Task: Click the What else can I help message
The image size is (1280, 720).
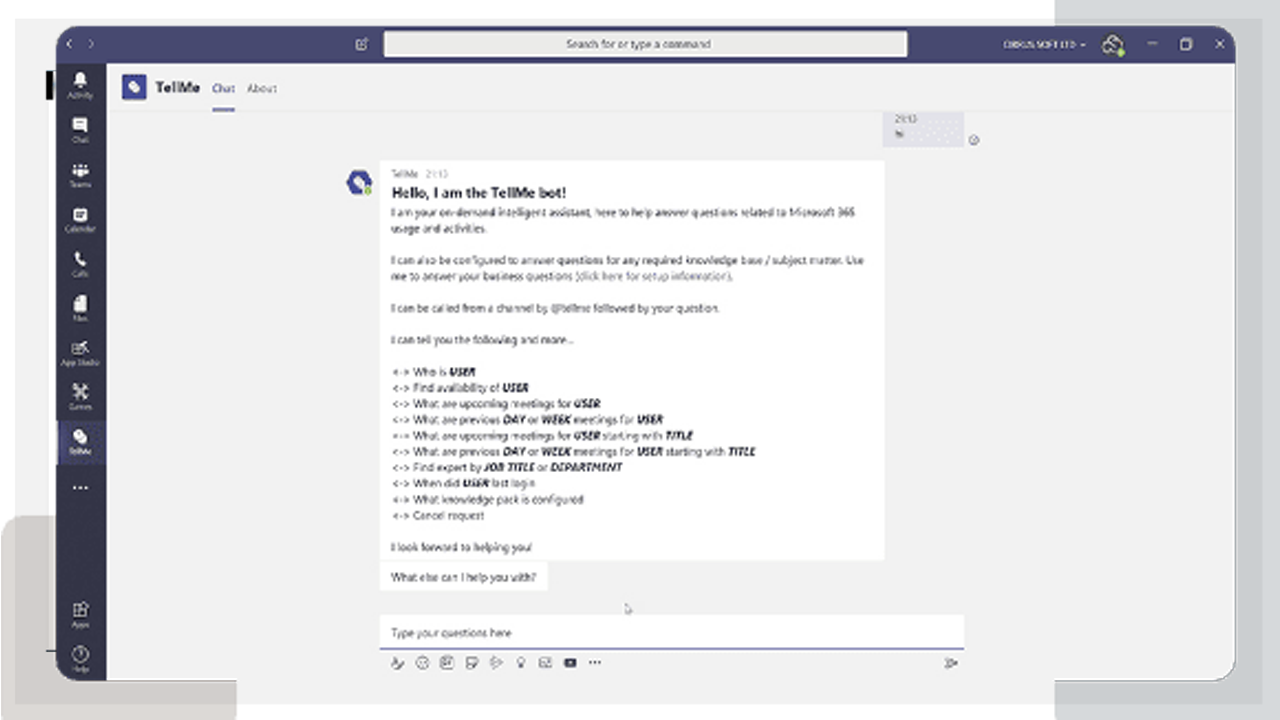Action: [463, 577]
